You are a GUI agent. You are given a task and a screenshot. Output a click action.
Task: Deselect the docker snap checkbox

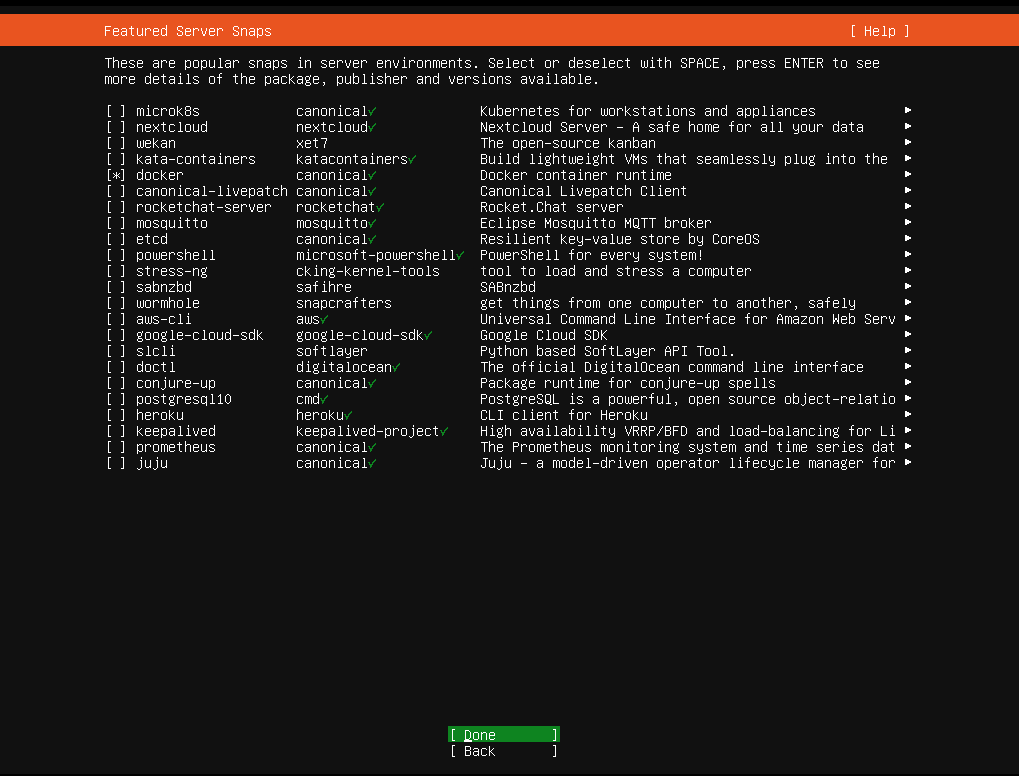click(115, 175)
